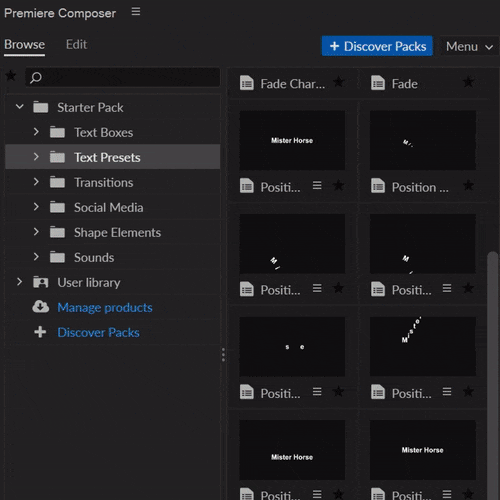Click inside the search input field

pyautogui.click(x=123, y=77)
